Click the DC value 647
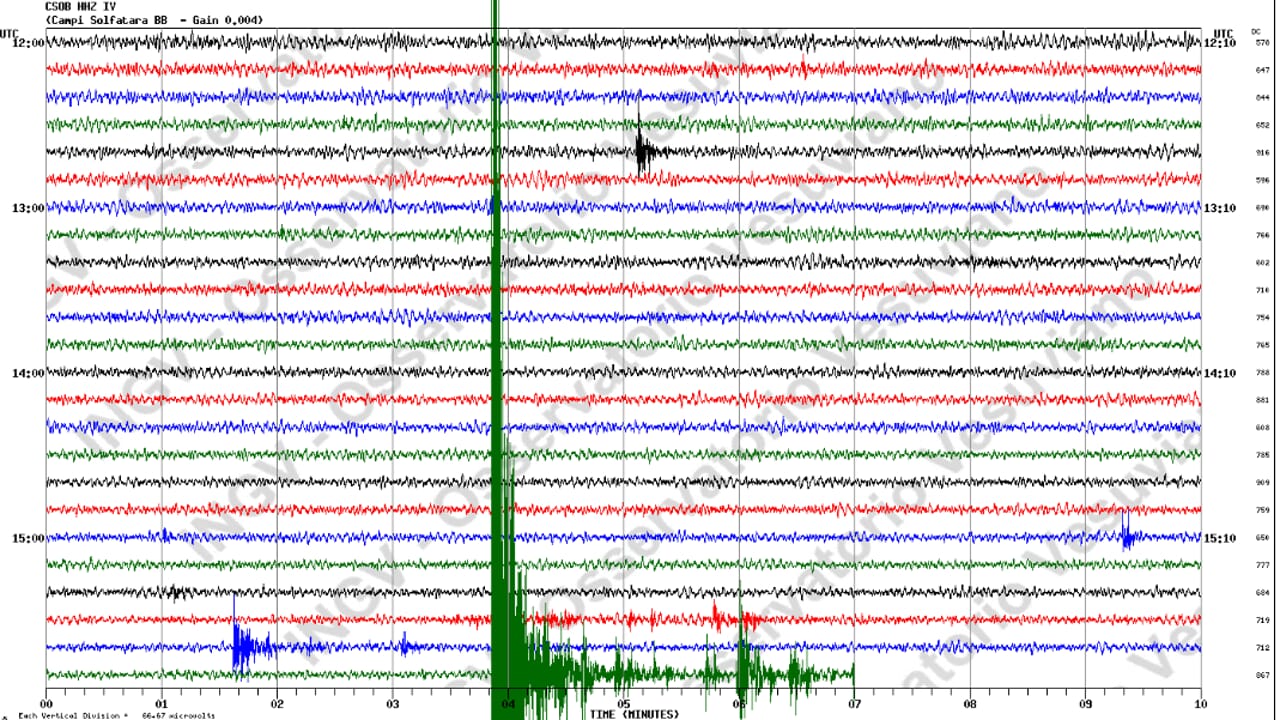 [x=1262, y=70]
